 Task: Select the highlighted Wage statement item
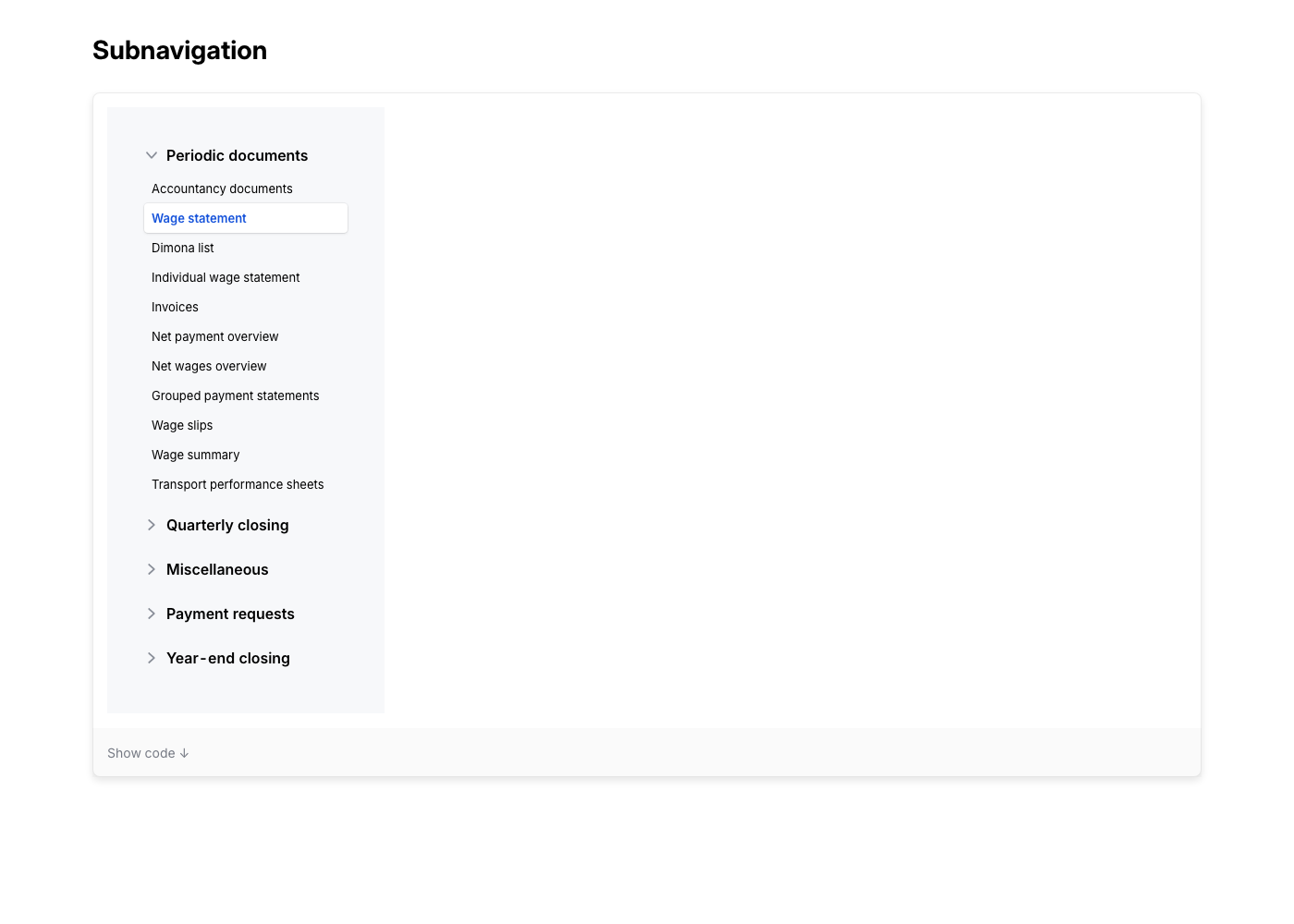coord(199,218)
